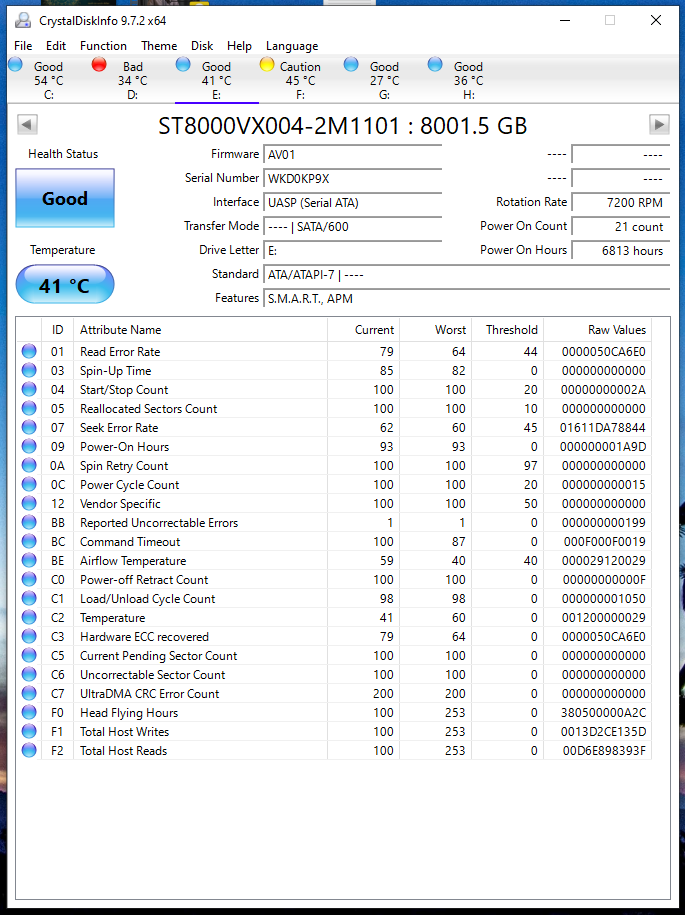Click the Drive Letter field E:
This screenshot has width=685, height=915.
click(x=352, y=250)
